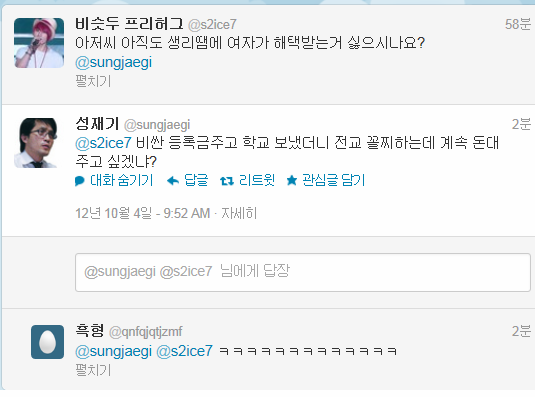535x397 pixels.
Task: Click the 성재기 display name
Action: [97, 123]
